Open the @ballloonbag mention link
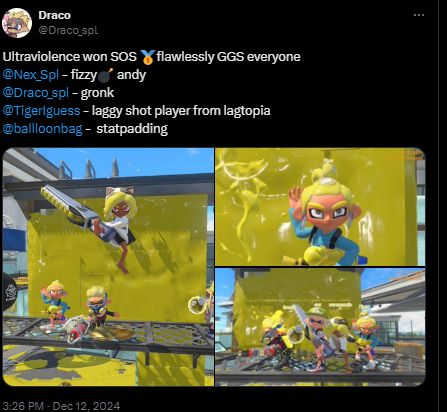This screenshot has height=412, width=447. (42, 129)
